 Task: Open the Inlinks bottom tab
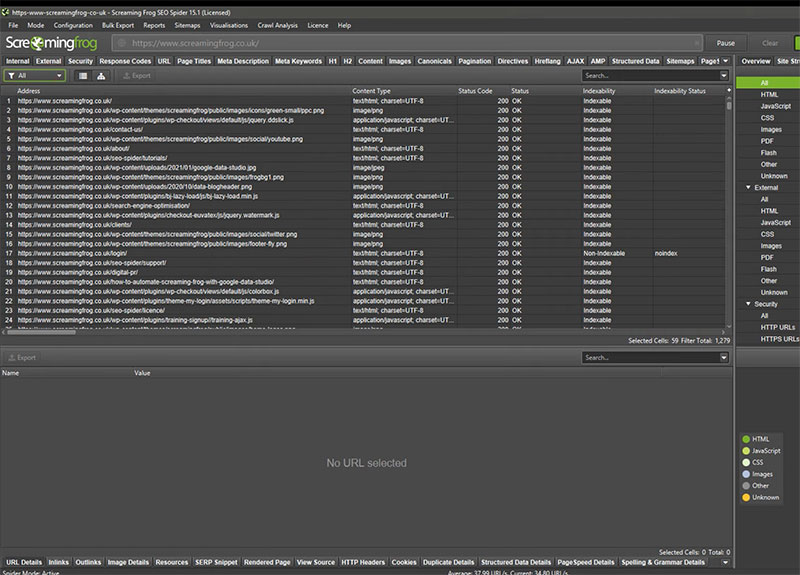[59, 562]
